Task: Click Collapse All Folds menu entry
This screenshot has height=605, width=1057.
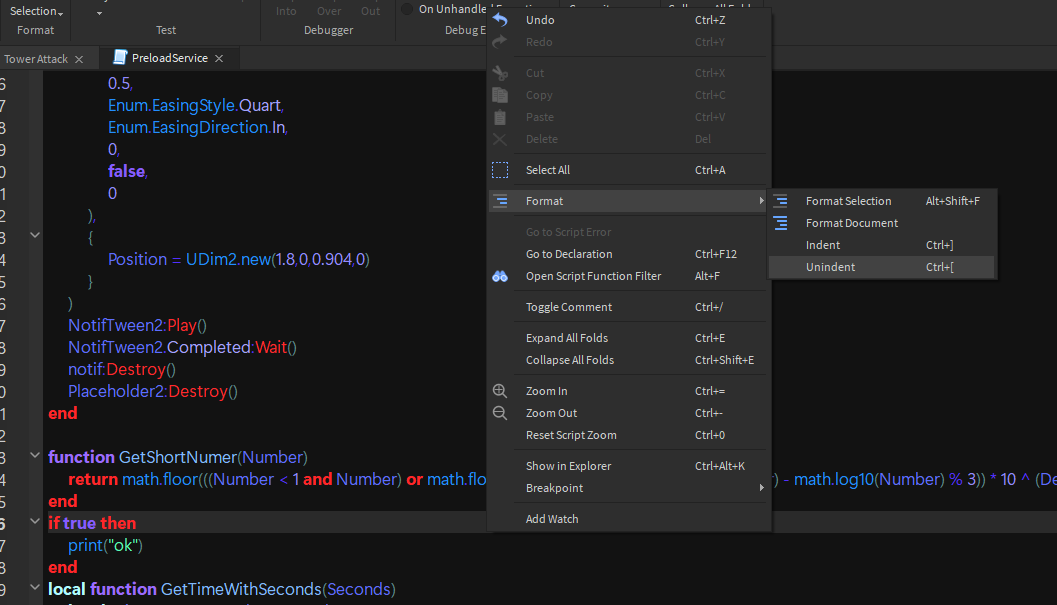Action: 570,360
